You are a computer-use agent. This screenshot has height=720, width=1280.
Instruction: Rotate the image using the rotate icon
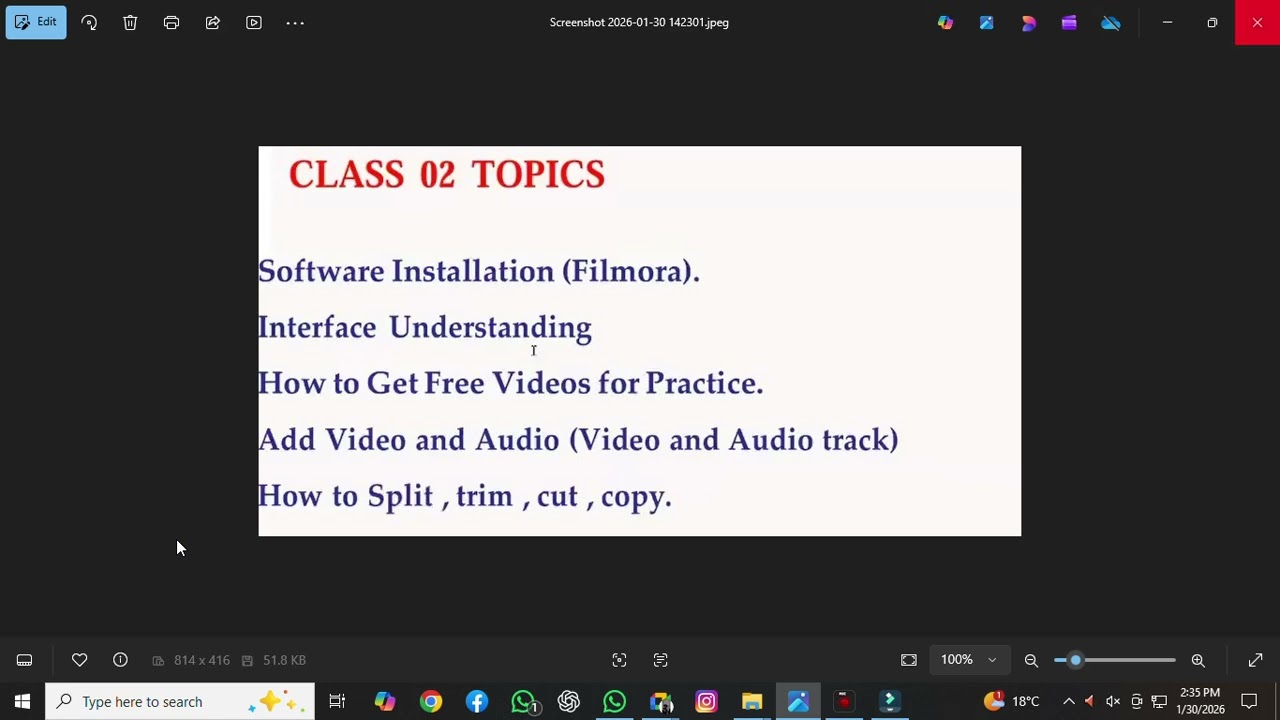tap(89, 22)
